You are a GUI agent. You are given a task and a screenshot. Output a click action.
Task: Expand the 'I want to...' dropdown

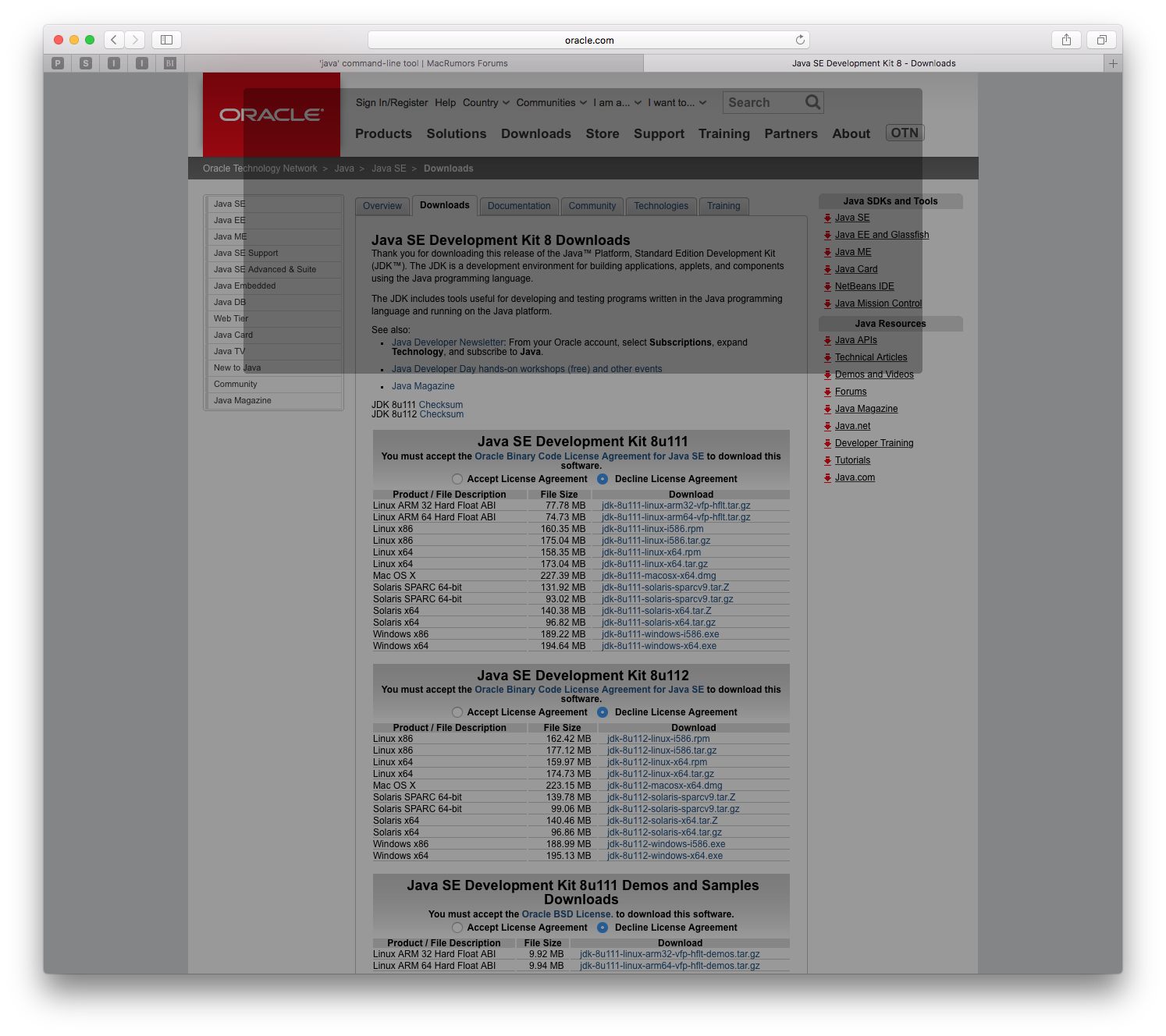(x=677, y=102)
